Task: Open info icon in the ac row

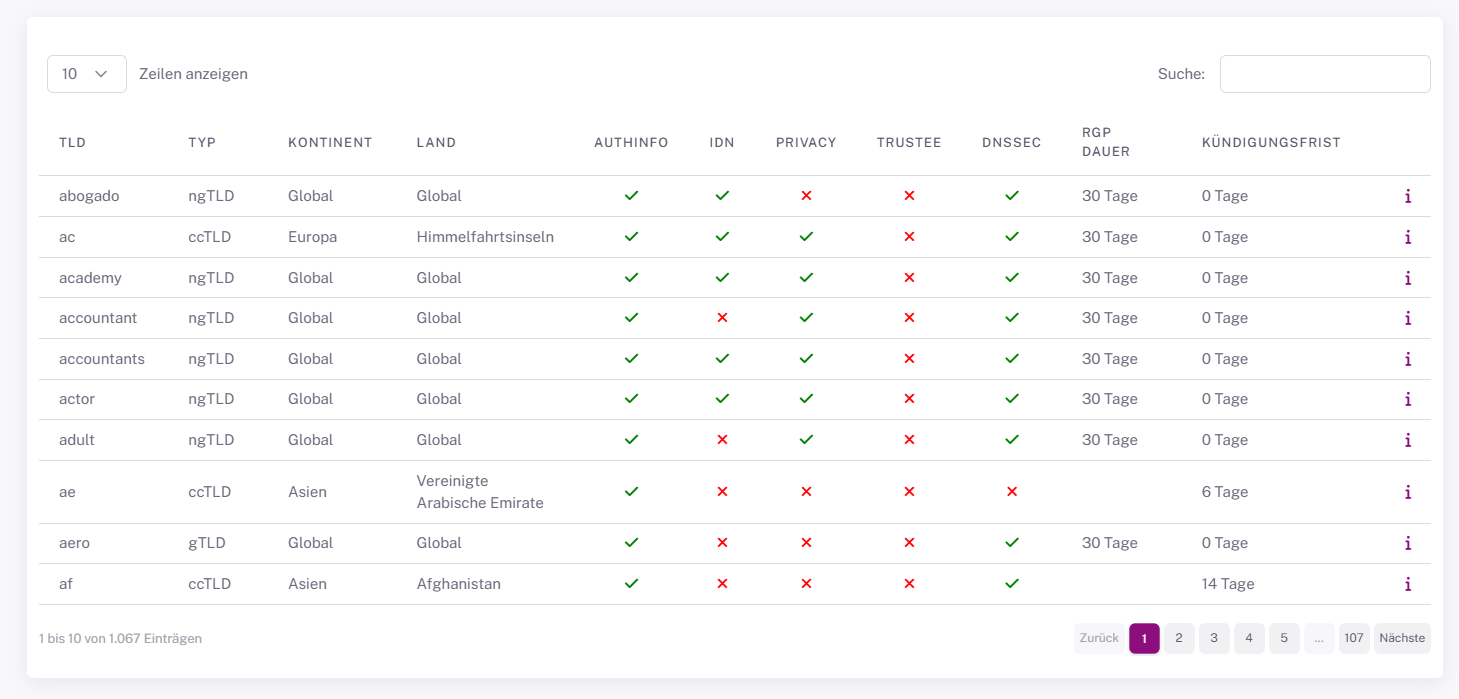Action: (1407, 237)
